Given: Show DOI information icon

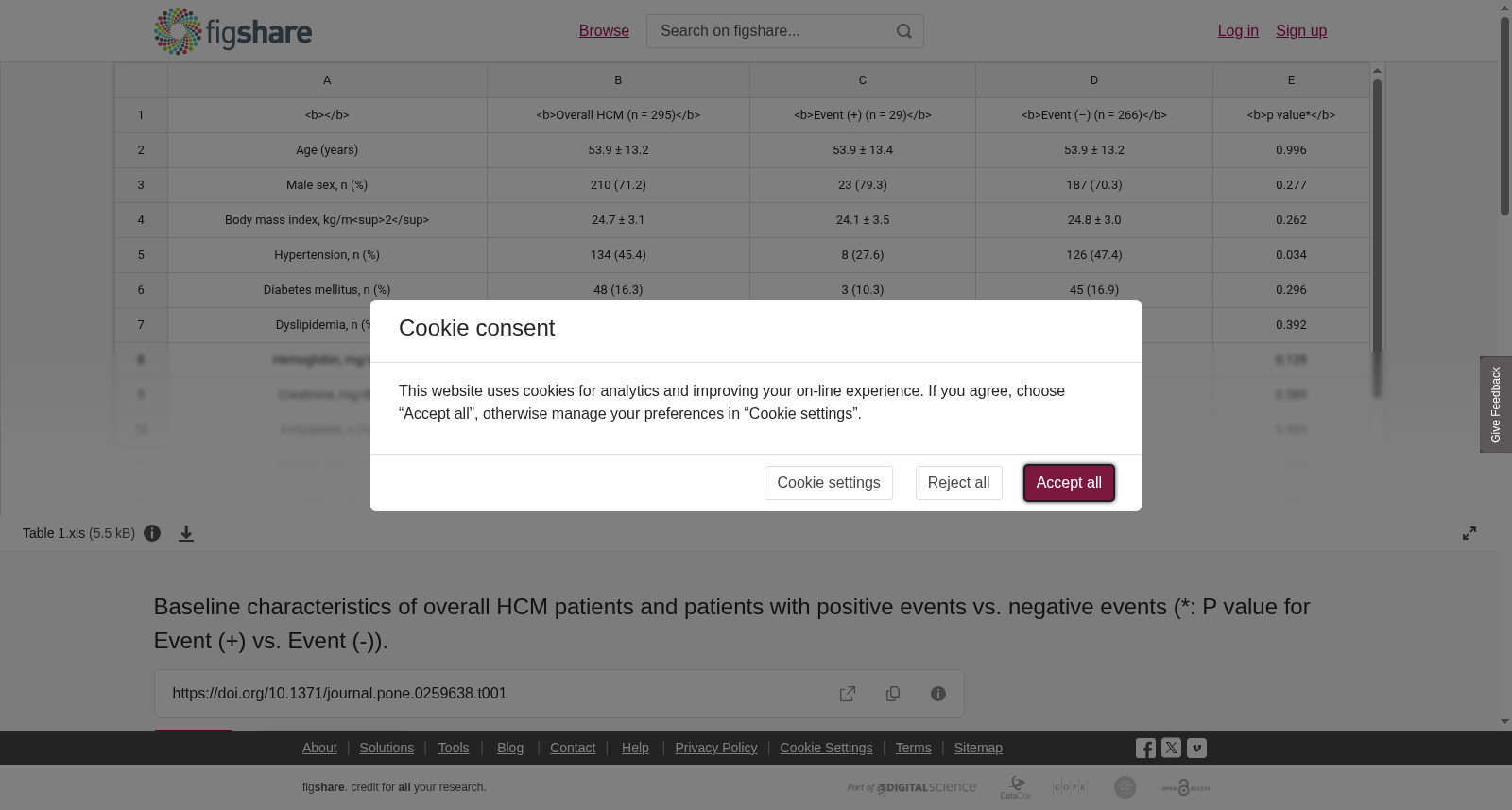Looking at the screenshot, I should 938,694.
